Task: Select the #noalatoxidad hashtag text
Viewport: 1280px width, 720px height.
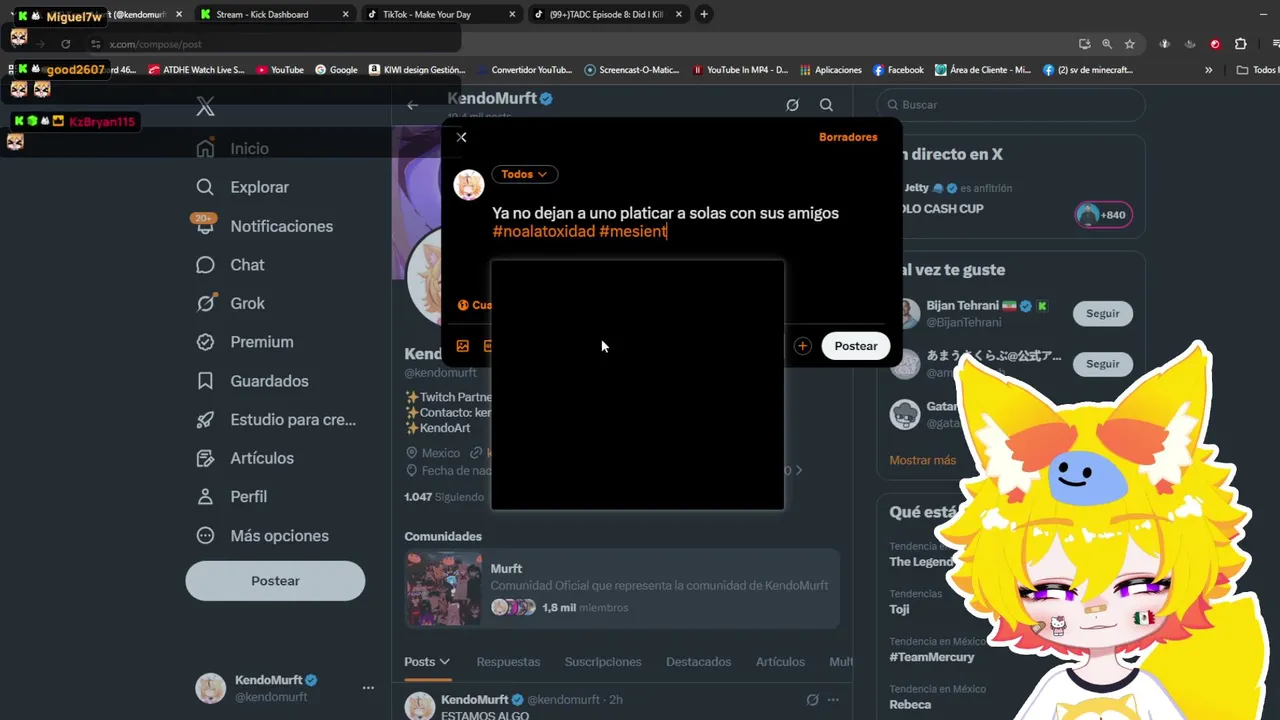Action: [x=543, y=231]
